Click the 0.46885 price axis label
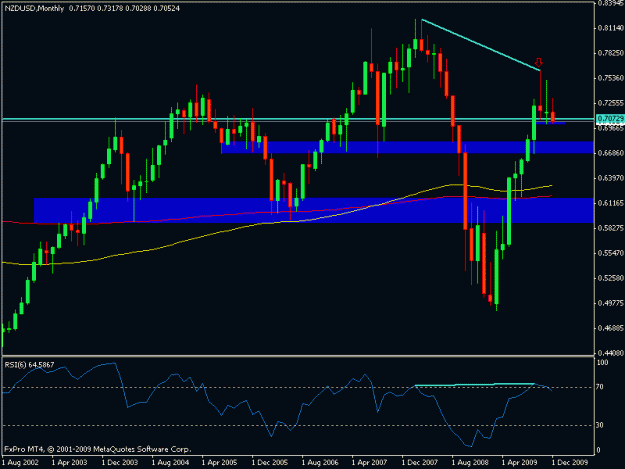The image size is (625, 469). pyautogui.click(x=610, y=328)
